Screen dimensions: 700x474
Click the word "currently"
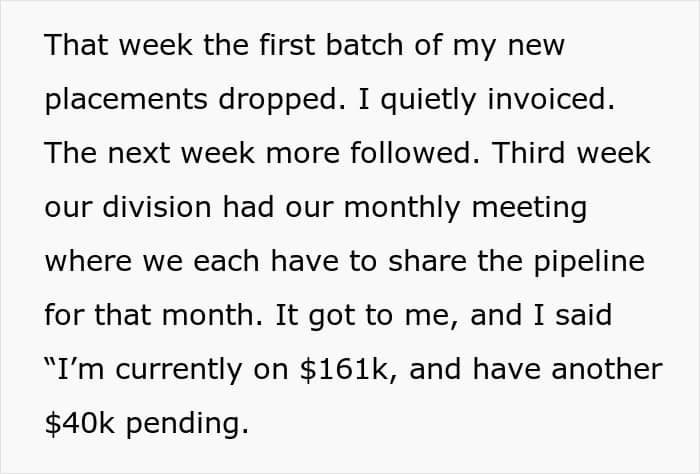(x=179, y=371)
